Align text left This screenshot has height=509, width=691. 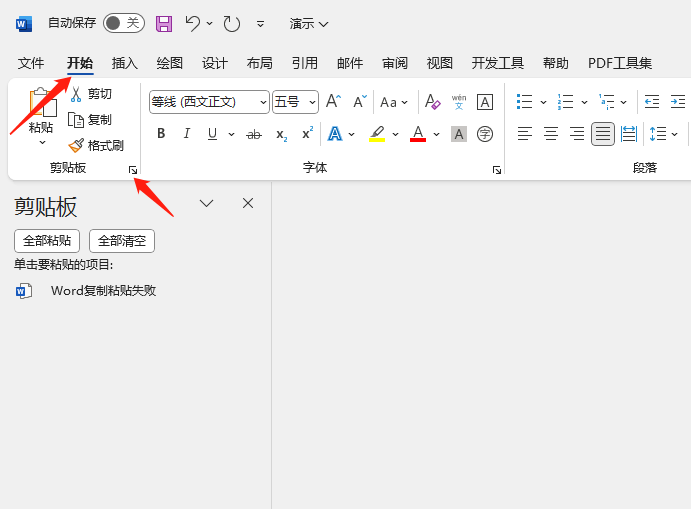click(x=524, y=134)
